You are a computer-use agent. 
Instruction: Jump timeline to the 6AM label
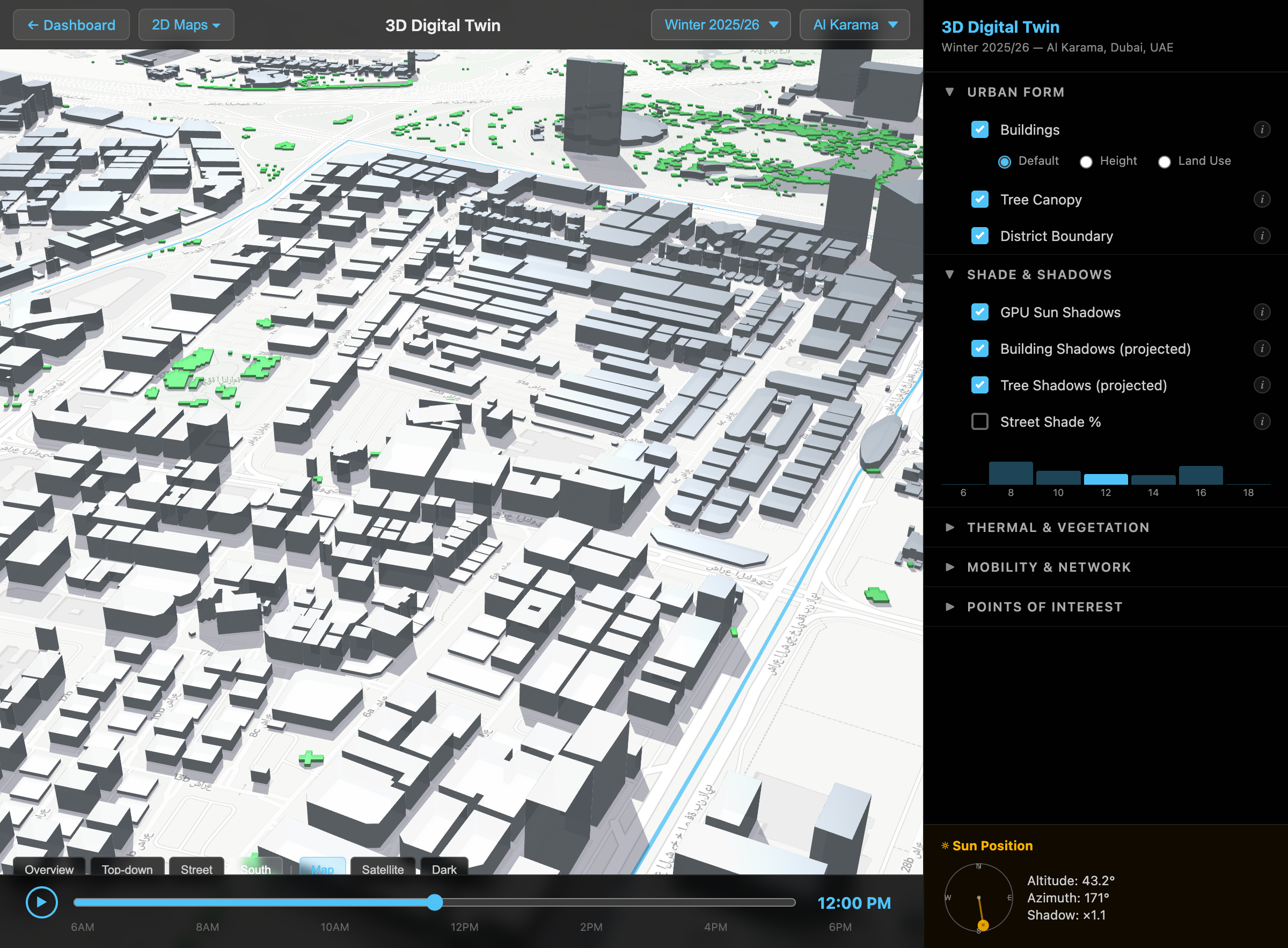tap(83, 928)
